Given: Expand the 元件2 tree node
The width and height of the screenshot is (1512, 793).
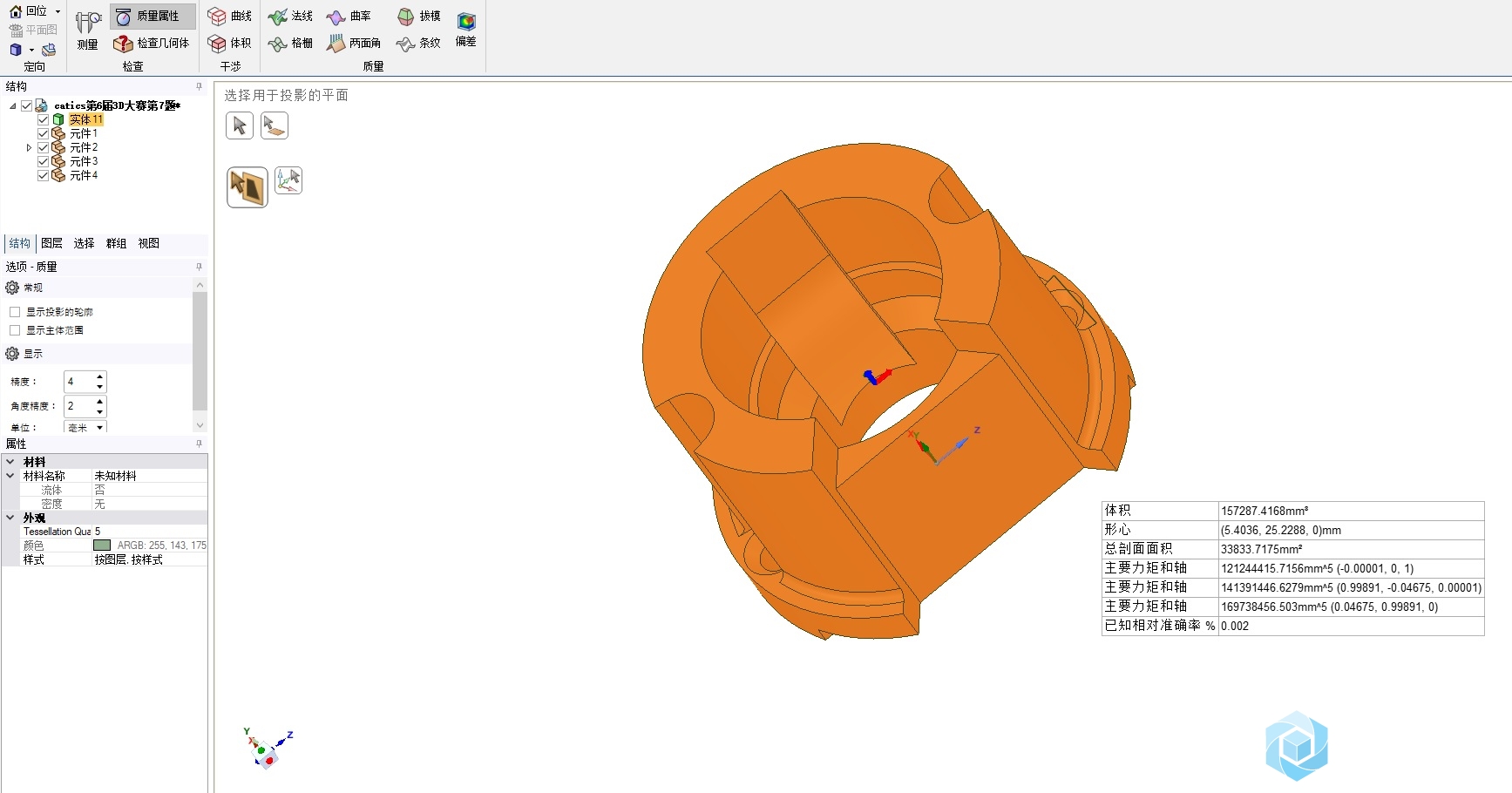Looking at the screenshot, I should tap(29, 148).
